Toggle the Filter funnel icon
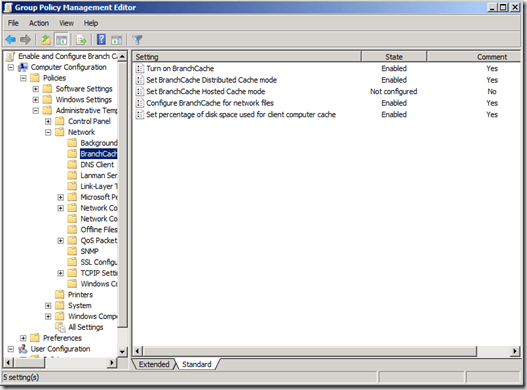This screenshot has width=527, height=390. [137, 40]
